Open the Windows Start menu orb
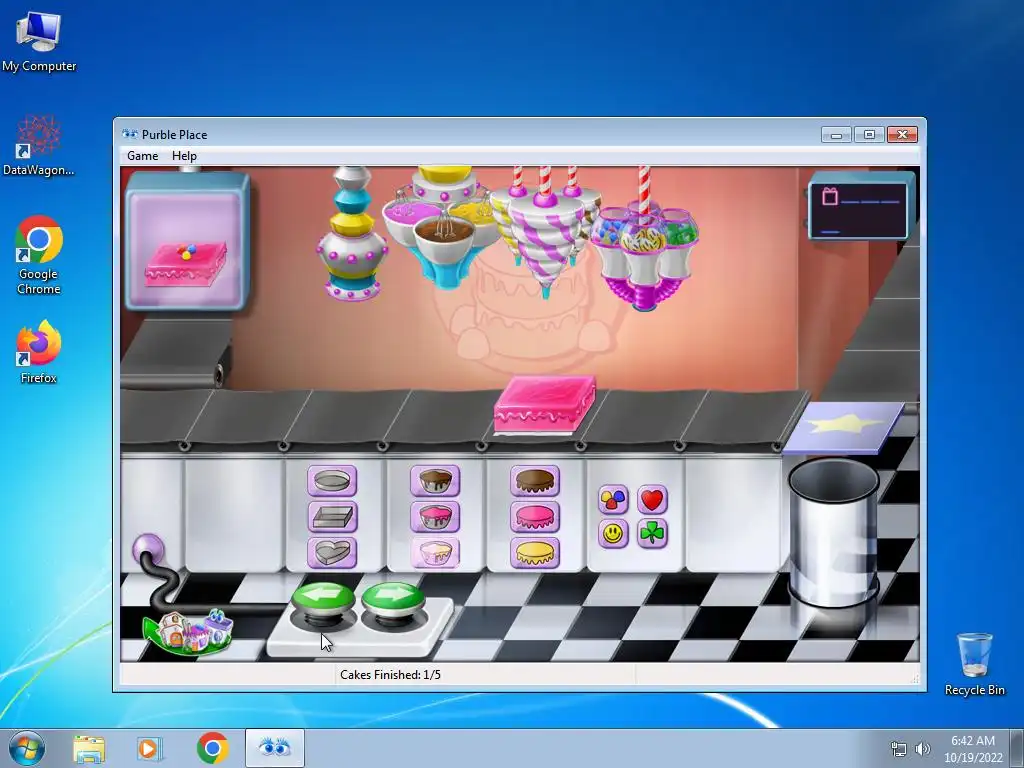Viewport: 1024px width, 768px height. tap(27, 748)
